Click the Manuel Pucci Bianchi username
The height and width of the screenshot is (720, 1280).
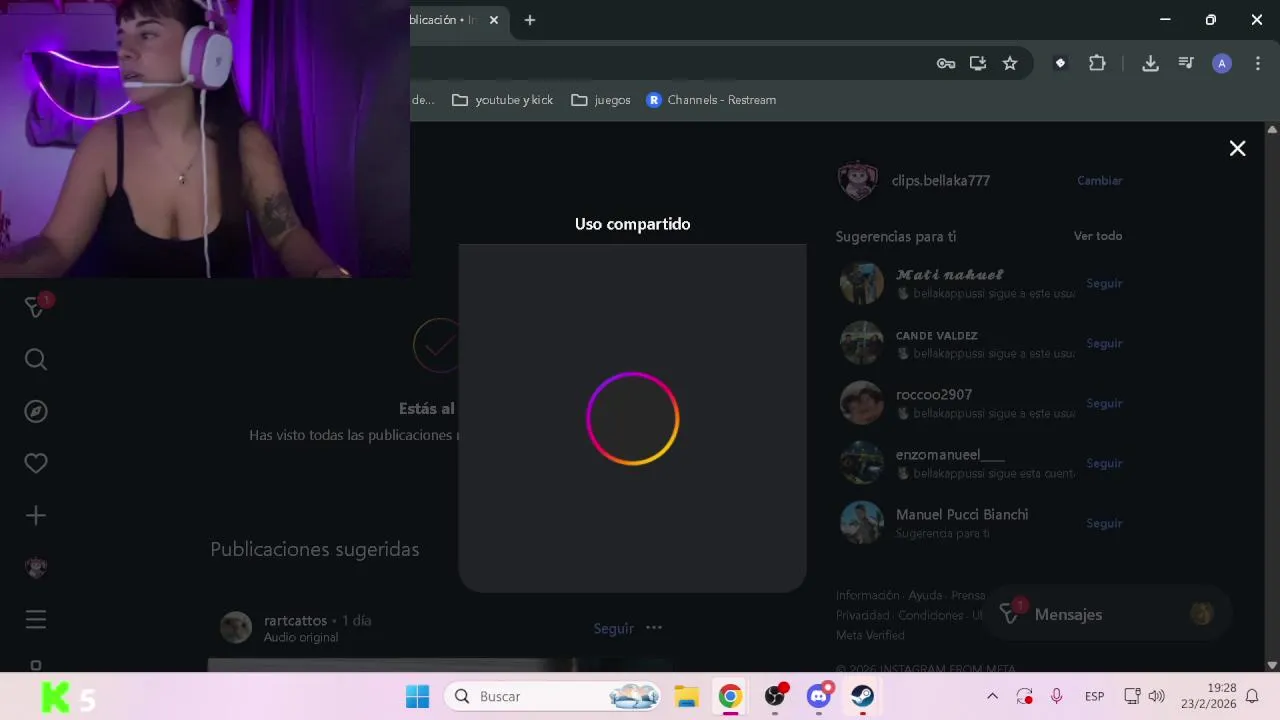[962, 514]
